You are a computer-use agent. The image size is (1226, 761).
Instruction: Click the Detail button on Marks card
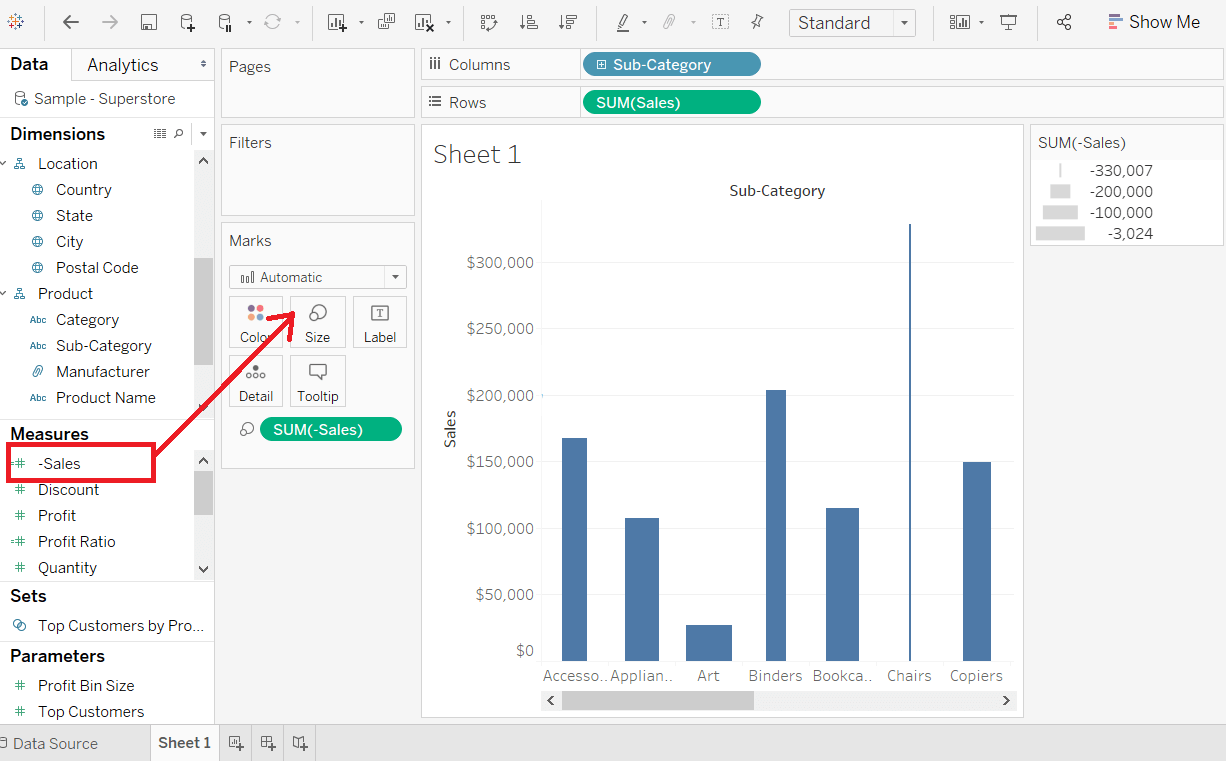click(256, 381)
